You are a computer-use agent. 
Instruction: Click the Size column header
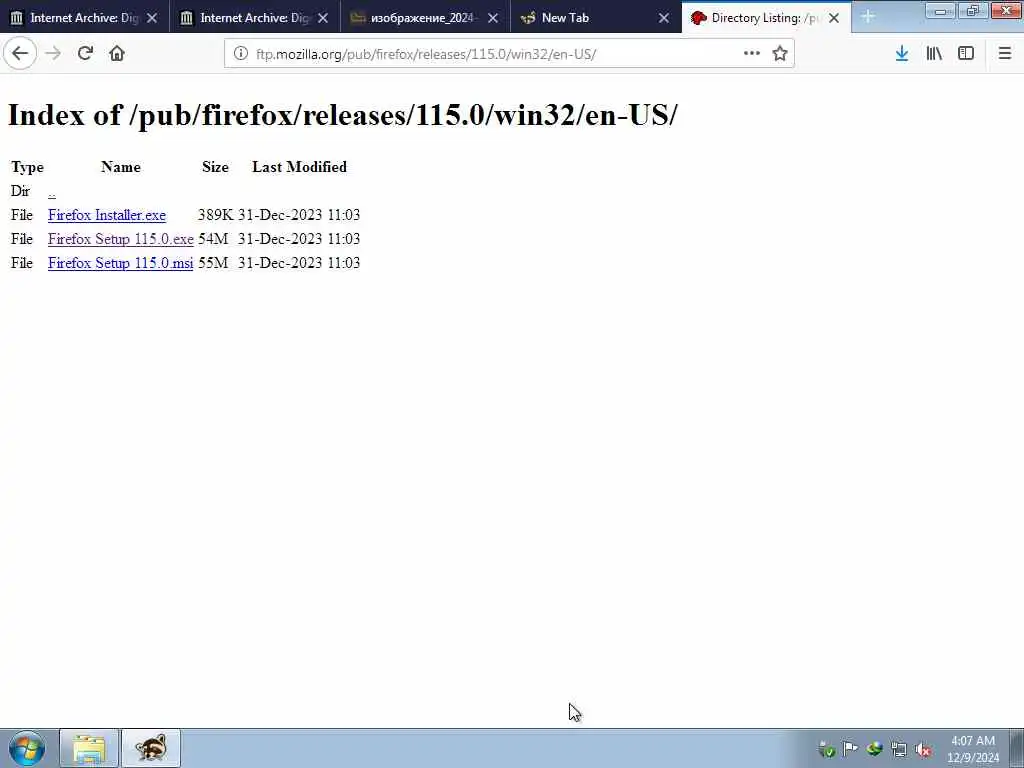216,167
